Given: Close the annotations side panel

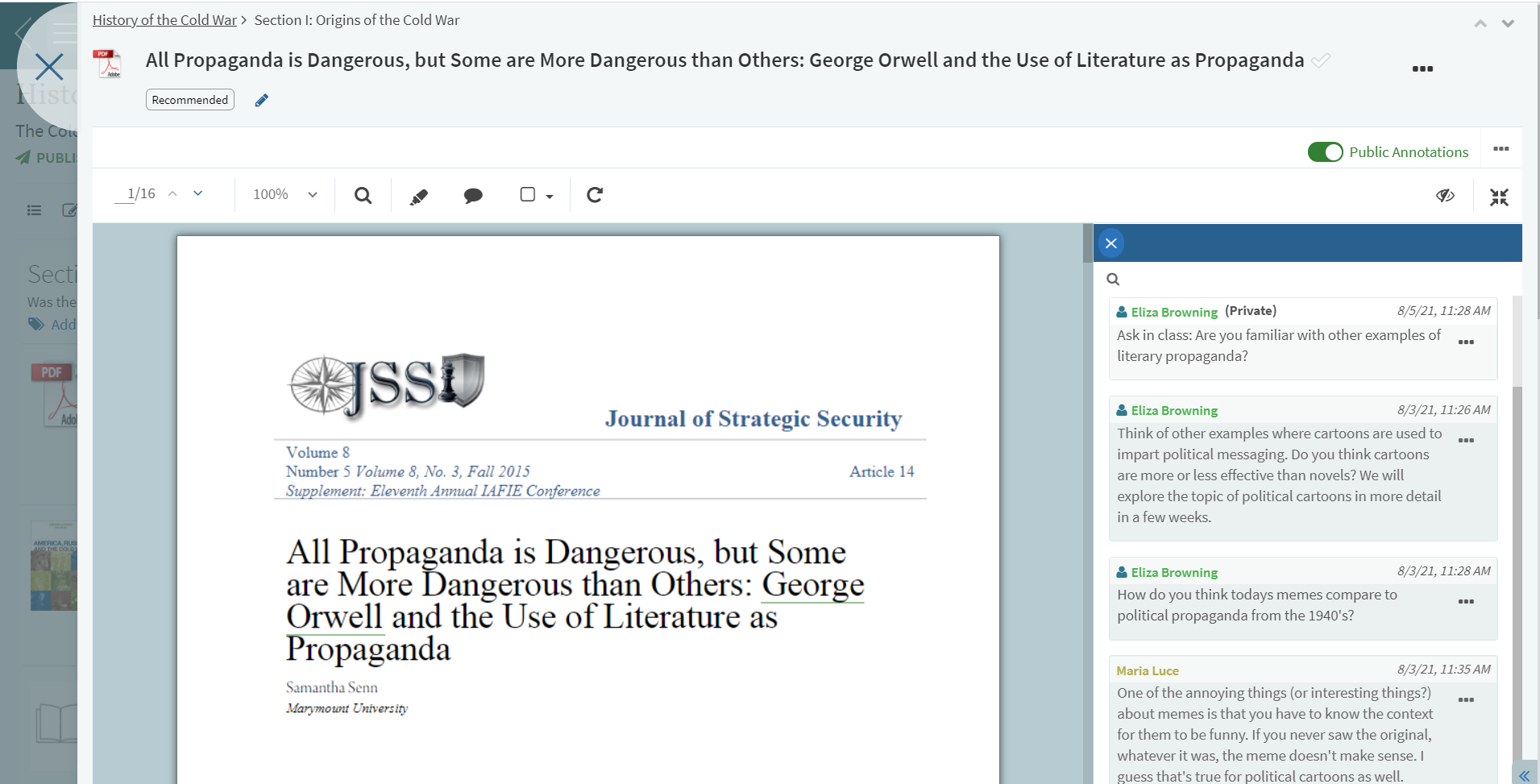Looking at the screenshot, I should click(1111, 243).
